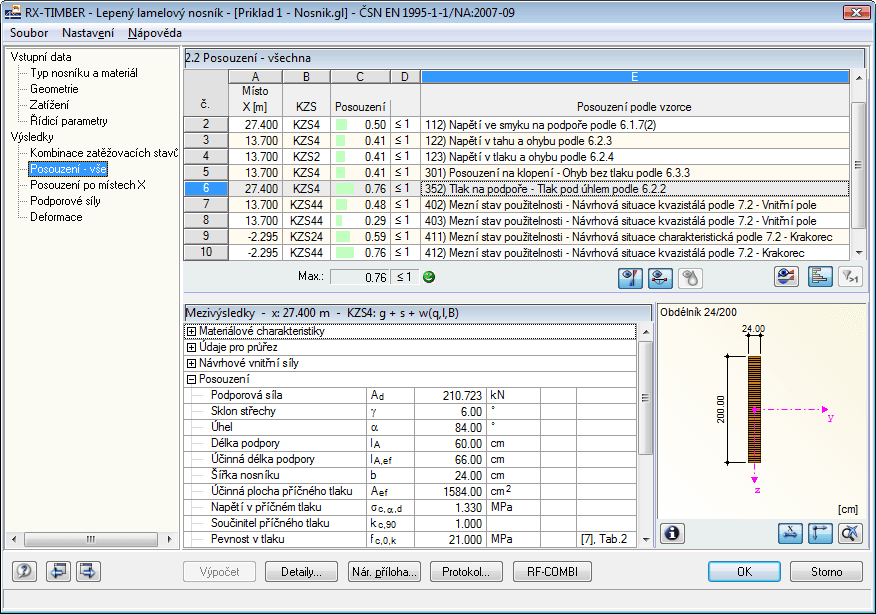Click the Pevnost v tlaku value 21.000

coord(450,539)
